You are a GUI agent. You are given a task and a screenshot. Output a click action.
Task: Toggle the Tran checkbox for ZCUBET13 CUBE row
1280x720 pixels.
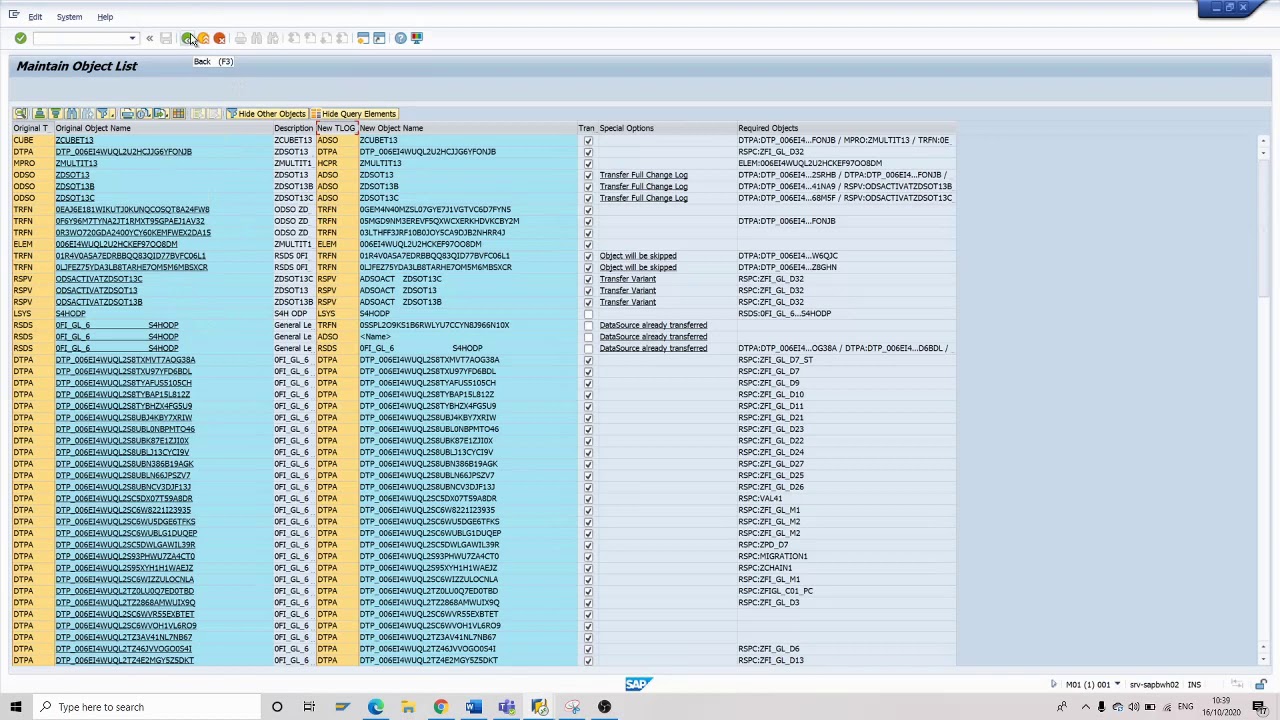pos(588,140)
